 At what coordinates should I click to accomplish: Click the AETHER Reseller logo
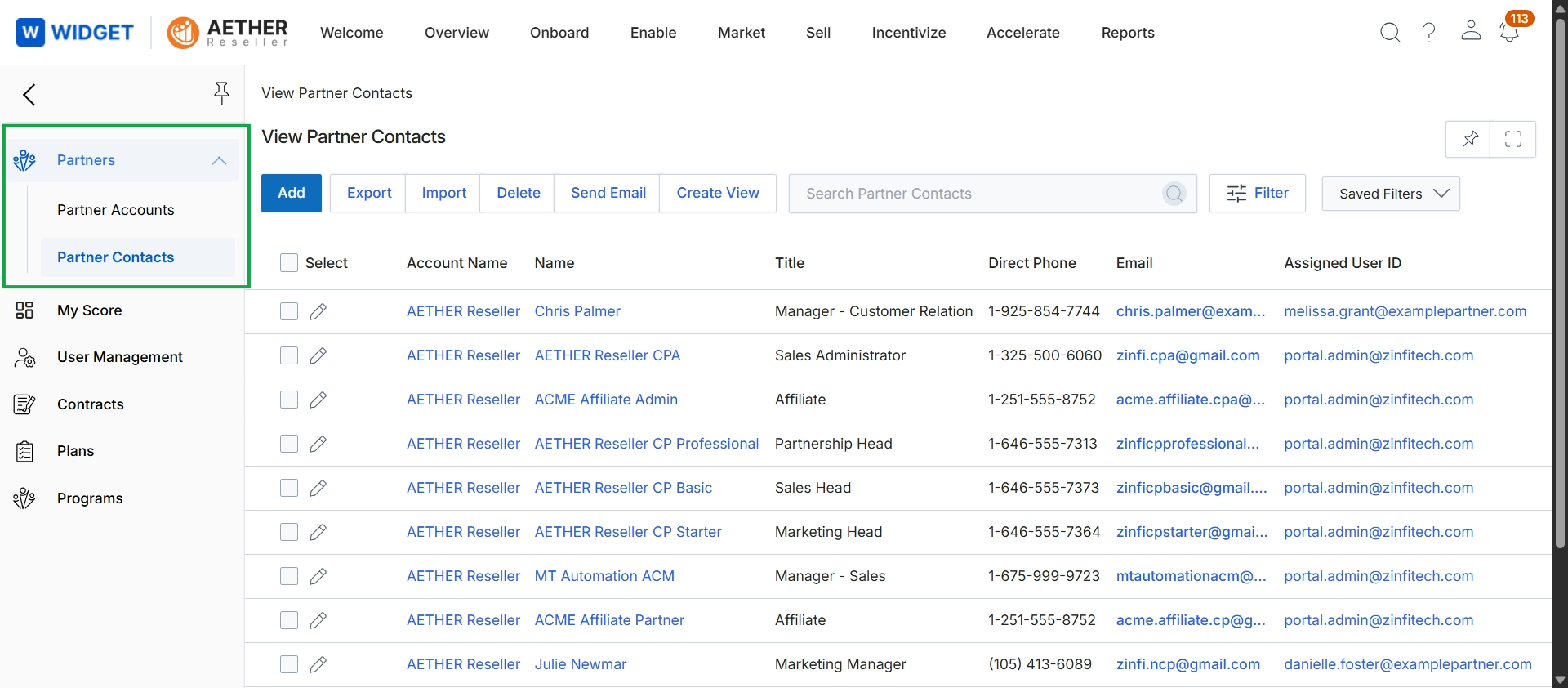[228, 33]
